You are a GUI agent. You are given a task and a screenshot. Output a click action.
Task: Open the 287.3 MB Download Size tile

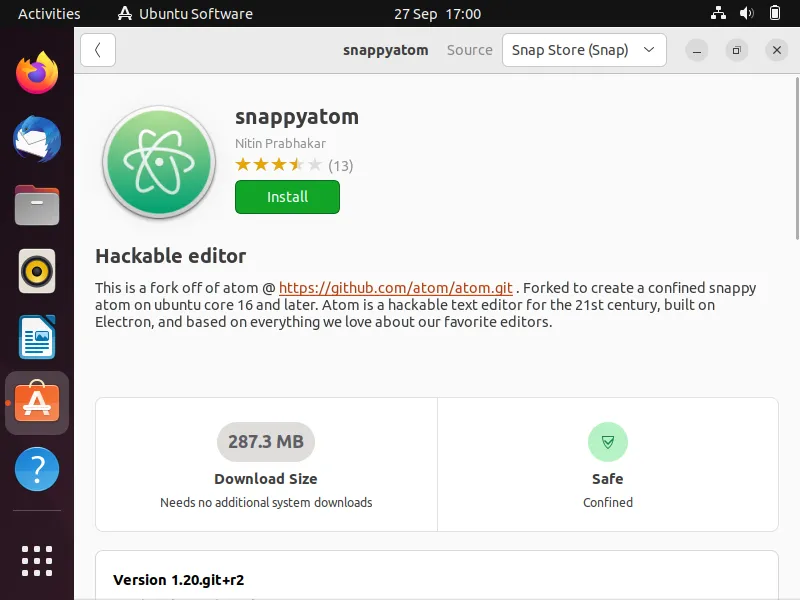266,464
